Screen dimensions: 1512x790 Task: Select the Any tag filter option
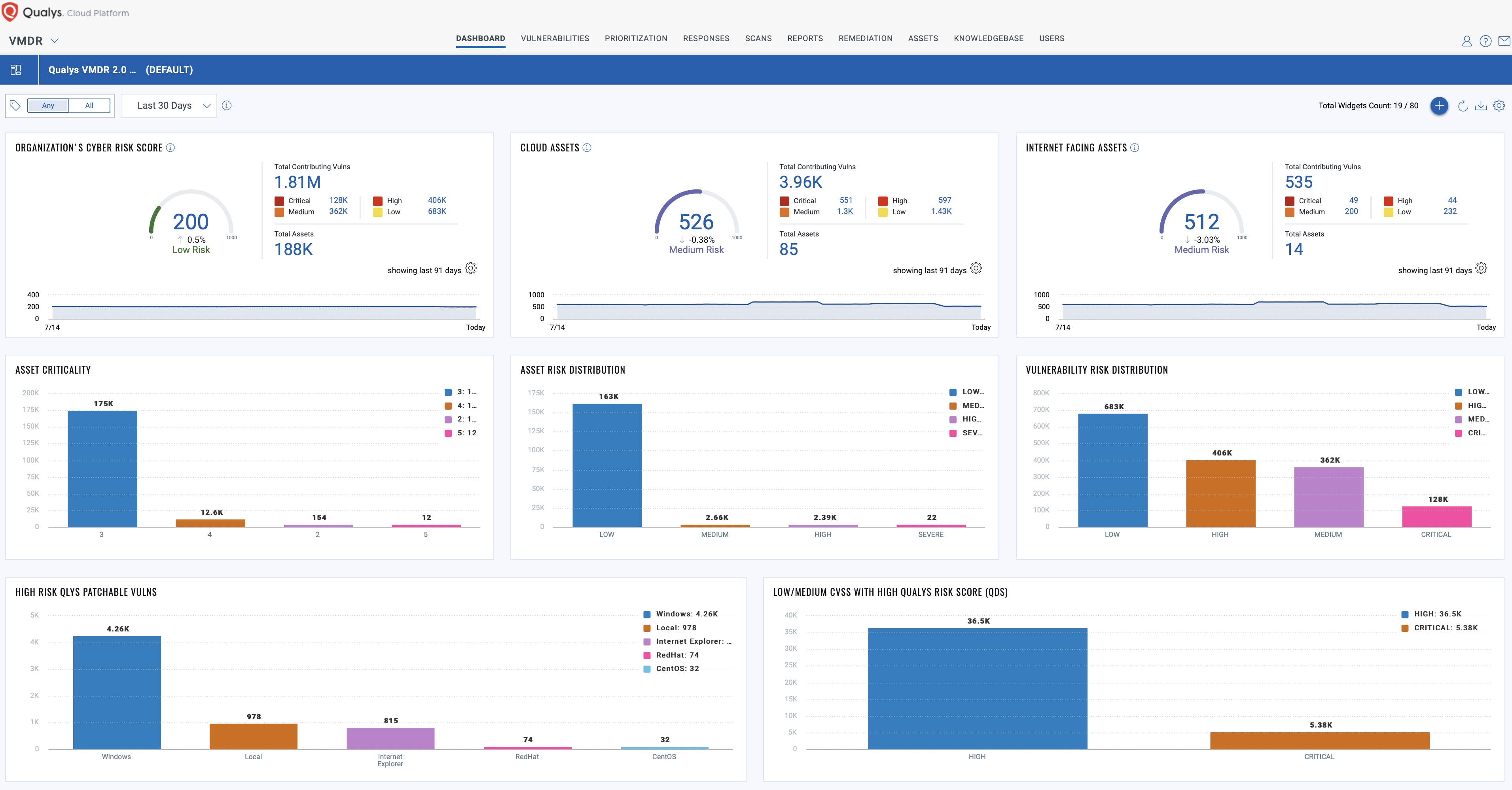[47, 106]
